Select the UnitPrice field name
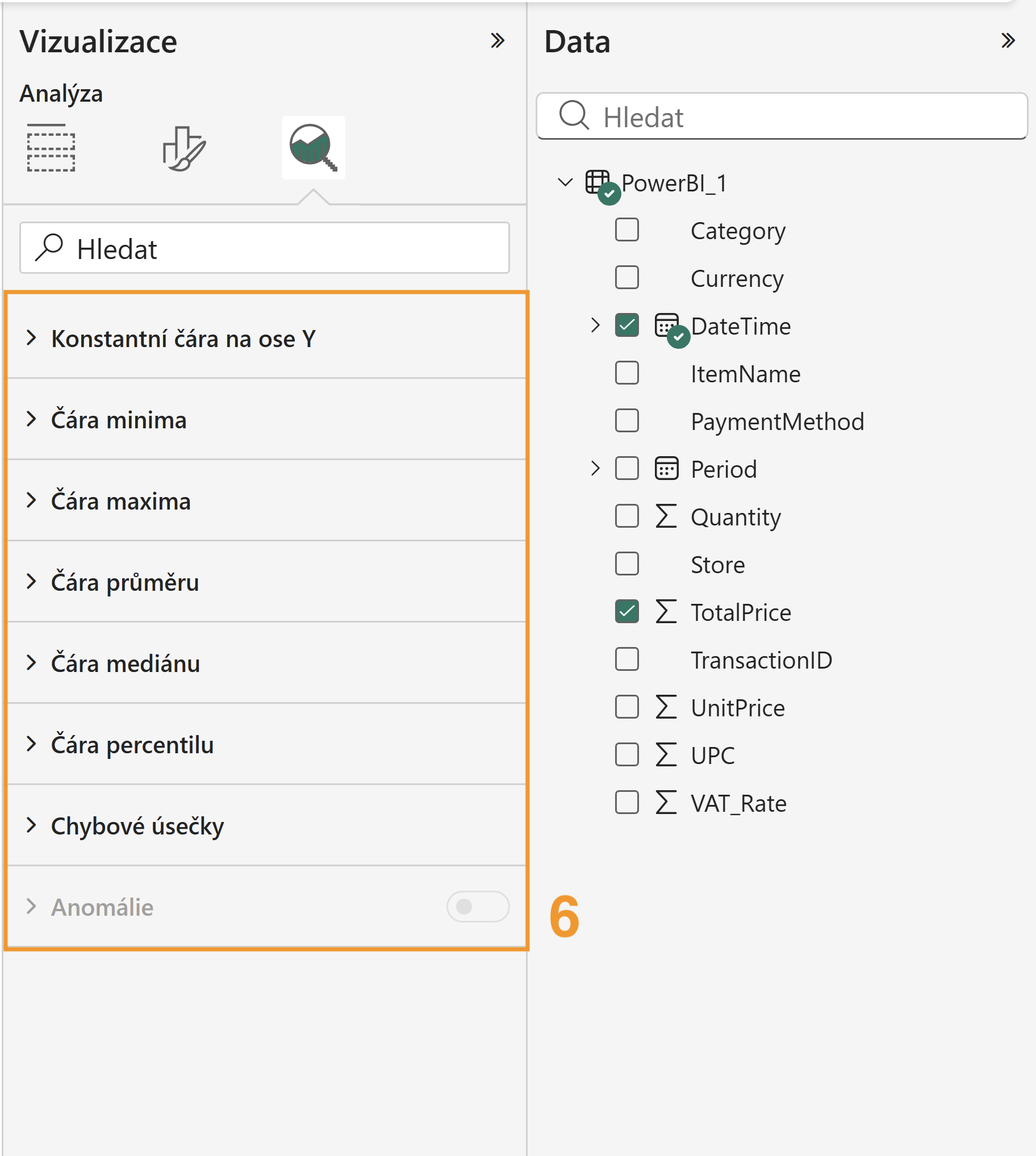The image size is (1036, 1156). point(738,708)
